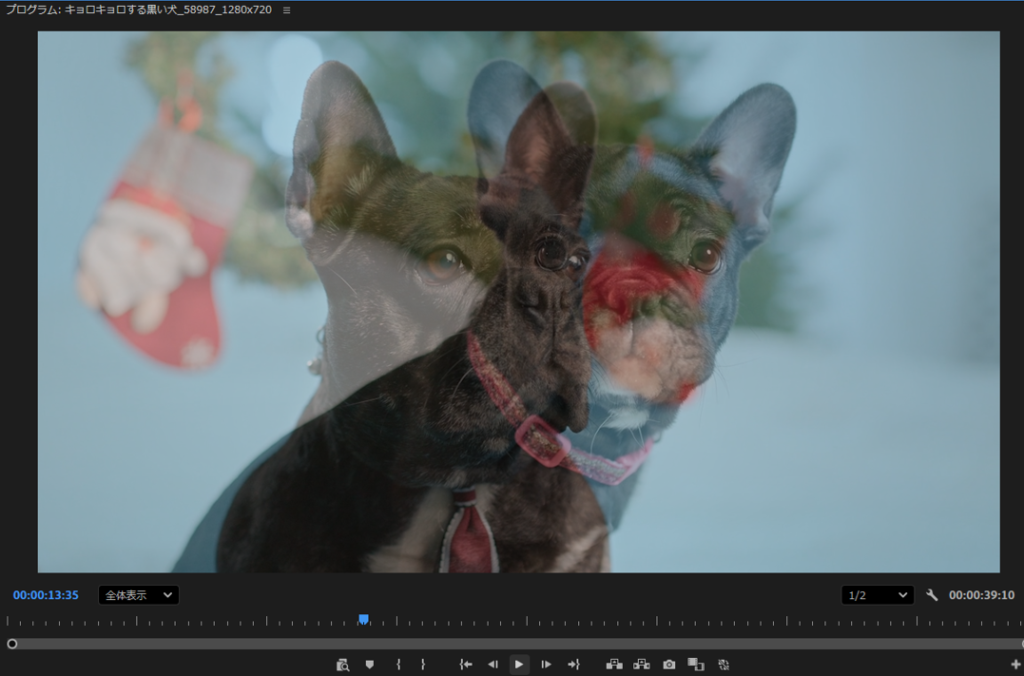This screenshot has width=1024, height=676.
Task: Click the current timecode 00:00:13:35
Action: 46,595
